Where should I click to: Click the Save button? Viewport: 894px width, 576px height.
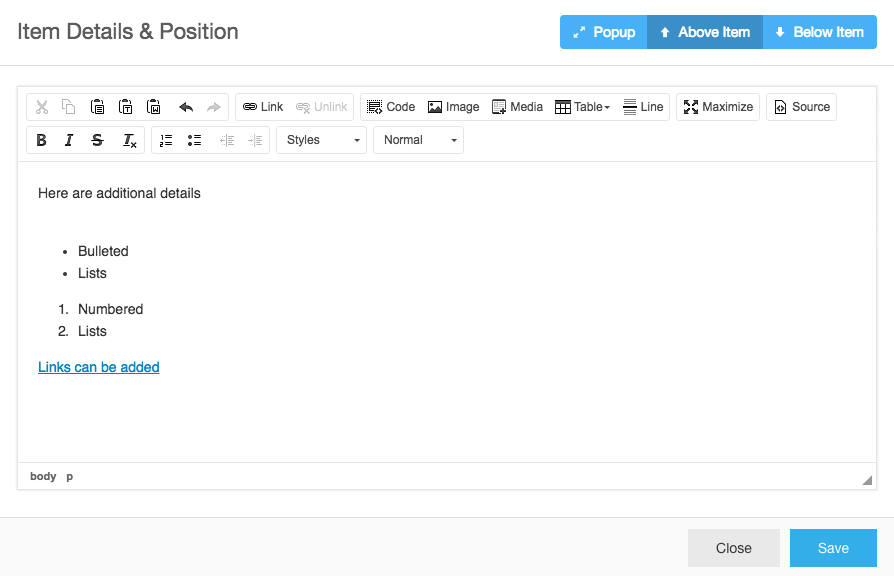(x=833, y=548)
